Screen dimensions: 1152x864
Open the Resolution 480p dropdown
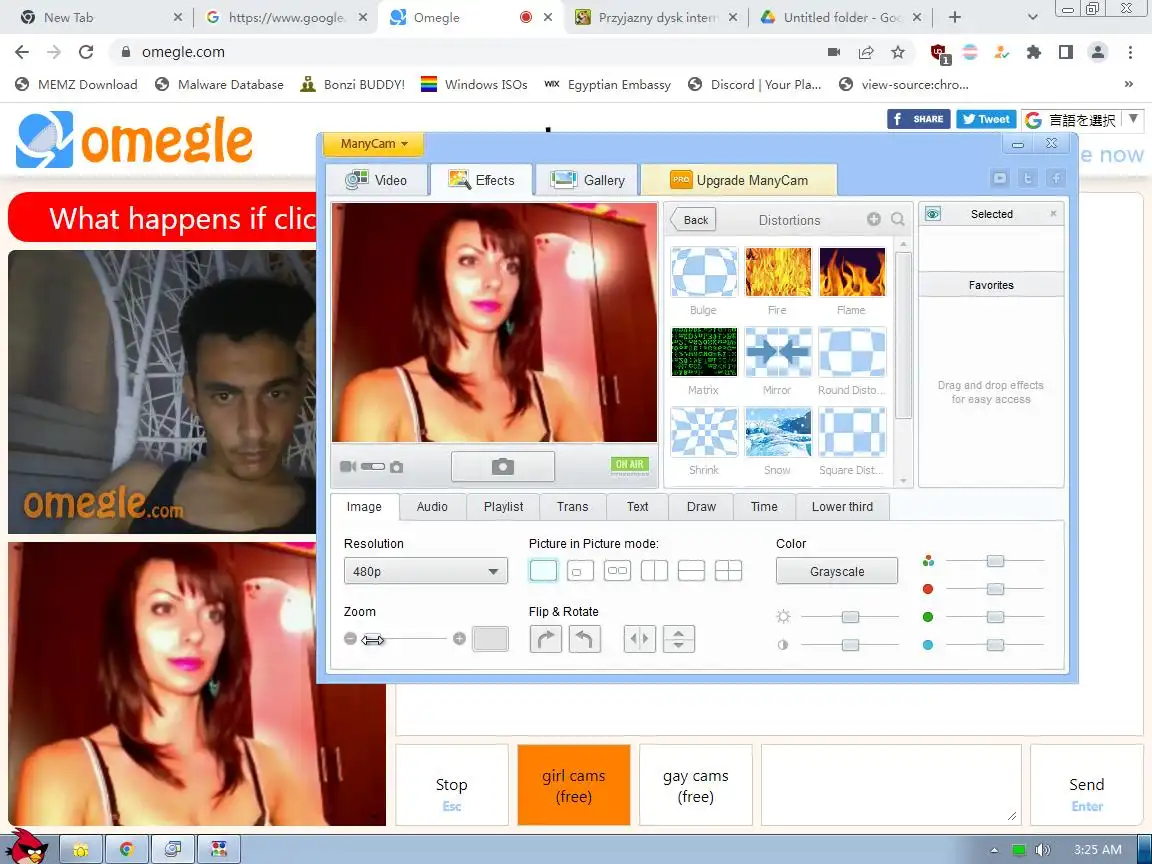[x=425, y=571]
